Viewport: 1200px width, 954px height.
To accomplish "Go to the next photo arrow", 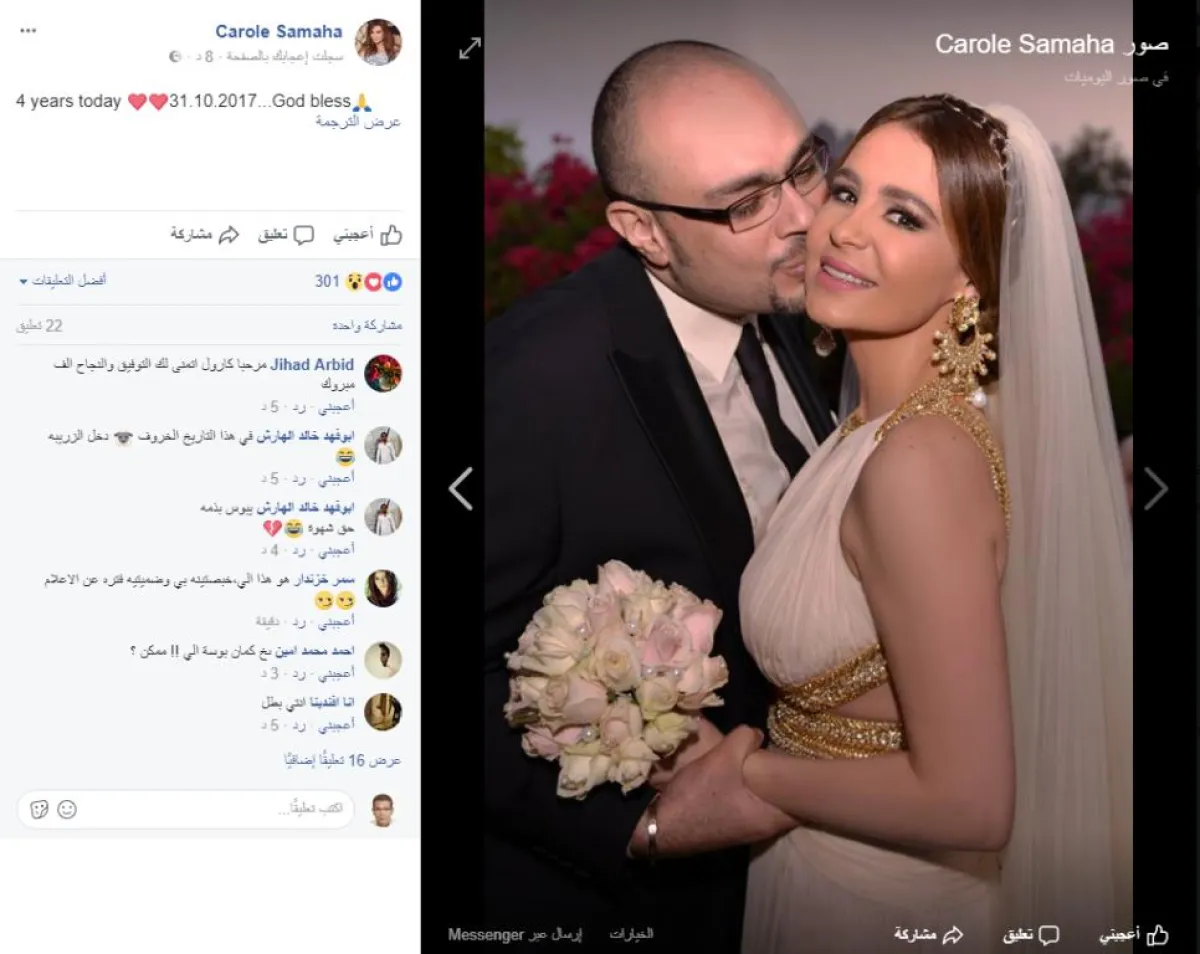I will click(x=1156, y=489).
